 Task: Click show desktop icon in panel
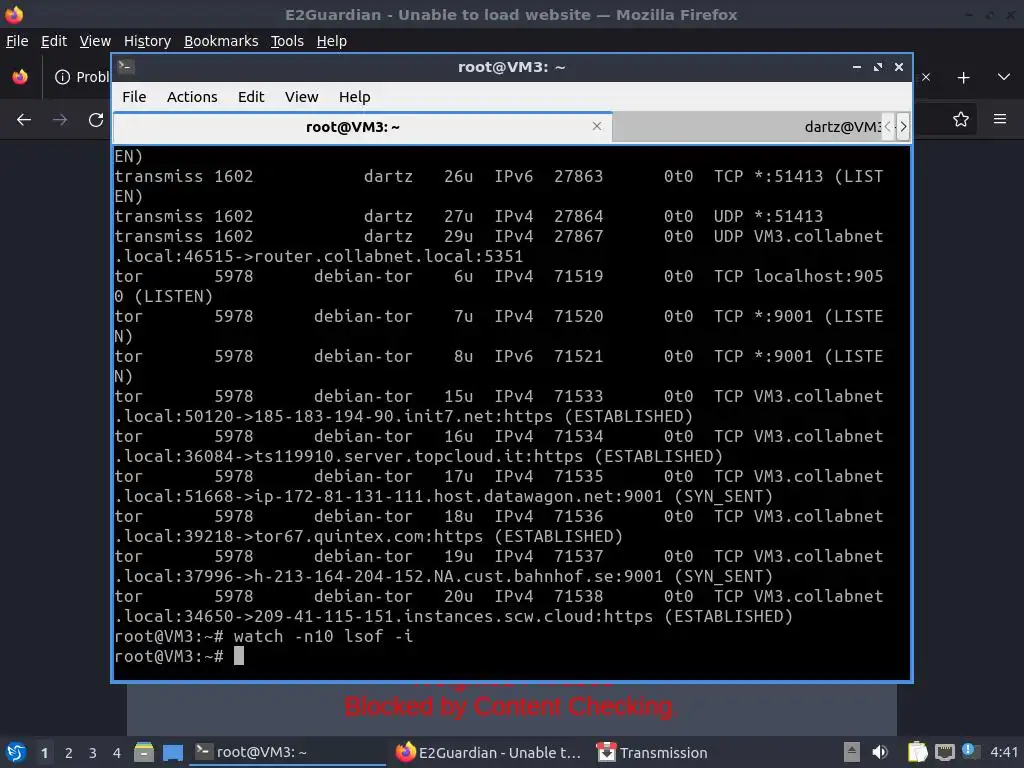coord(172,753)
